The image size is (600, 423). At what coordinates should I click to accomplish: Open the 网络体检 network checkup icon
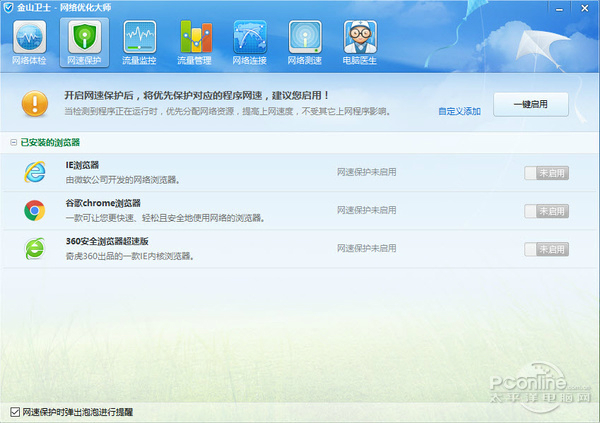click(x=29, y=38)
